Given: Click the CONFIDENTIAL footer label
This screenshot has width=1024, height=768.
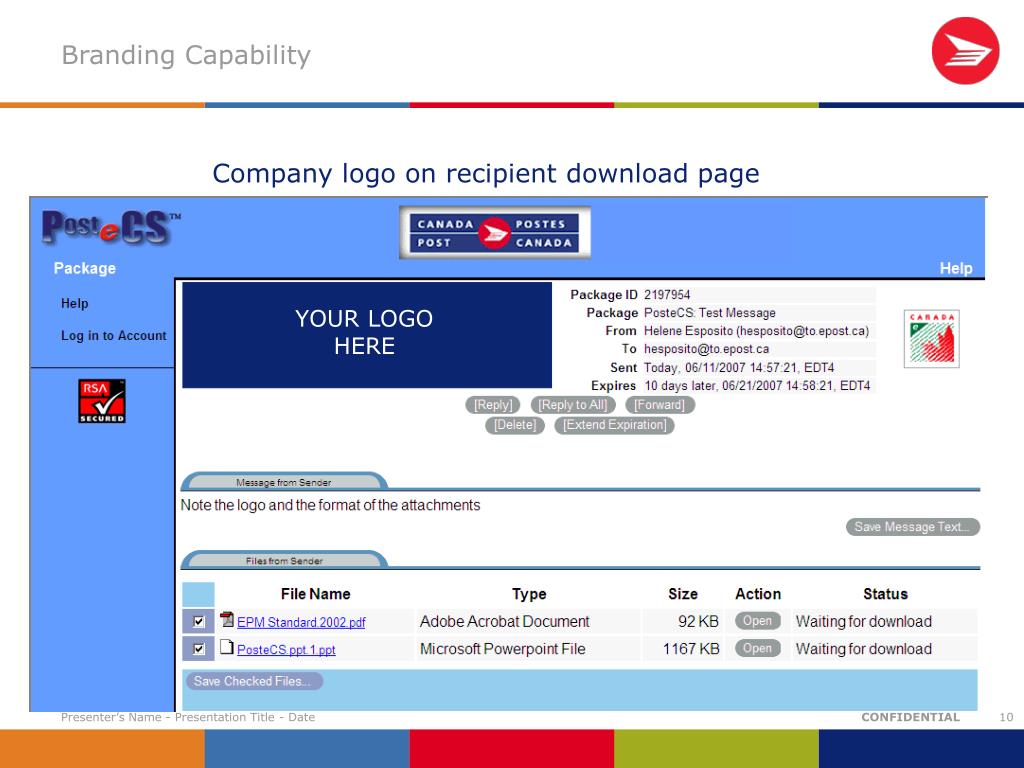Looking at the screenshot, I should tap(910, 717).
